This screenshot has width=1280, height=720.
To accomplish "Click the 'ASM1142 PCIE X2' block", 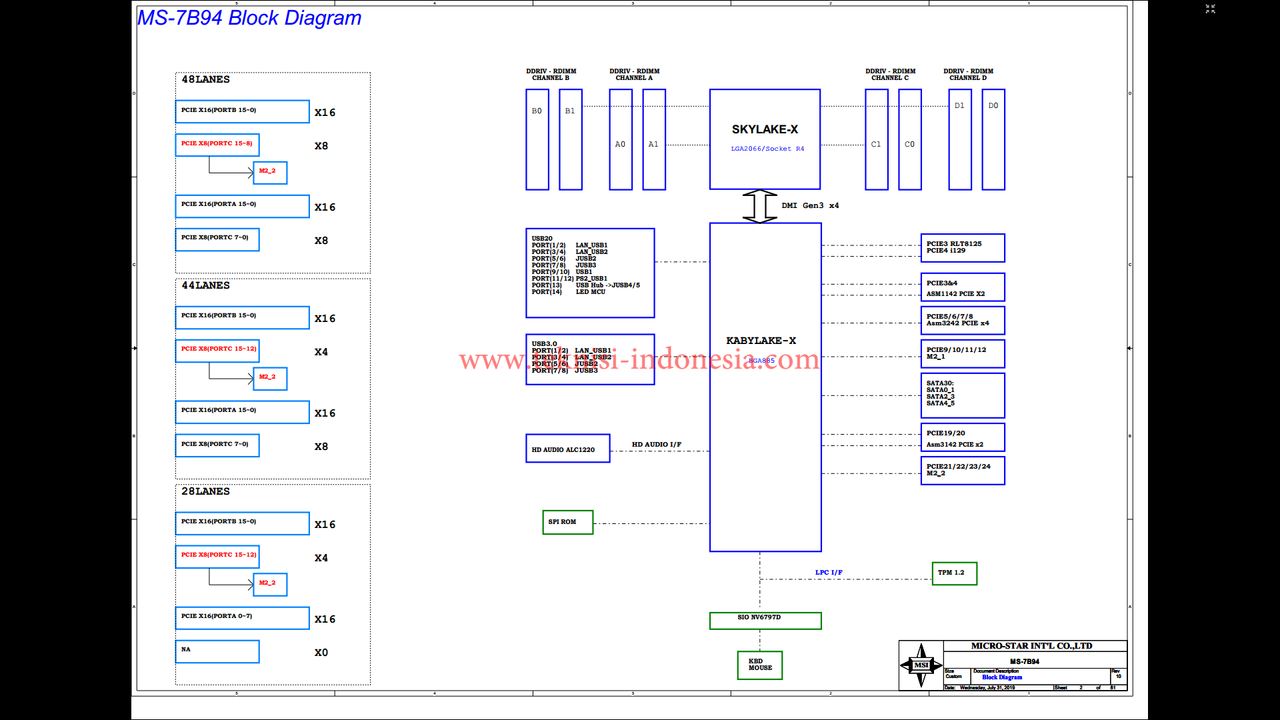I will (x=963, y=287).
